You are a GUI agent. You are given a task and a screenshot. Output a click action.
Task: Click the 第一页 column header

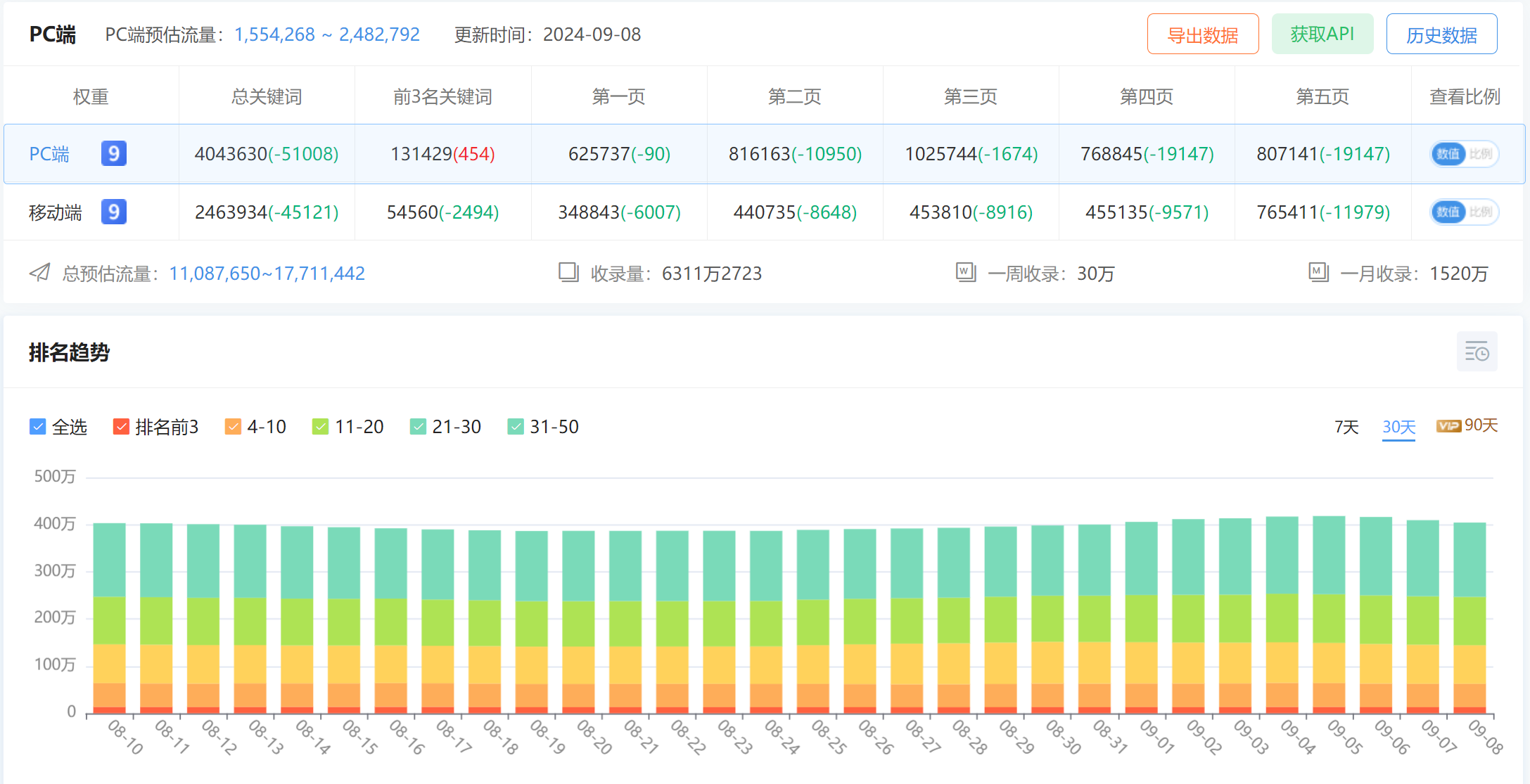tap(618, 96)
